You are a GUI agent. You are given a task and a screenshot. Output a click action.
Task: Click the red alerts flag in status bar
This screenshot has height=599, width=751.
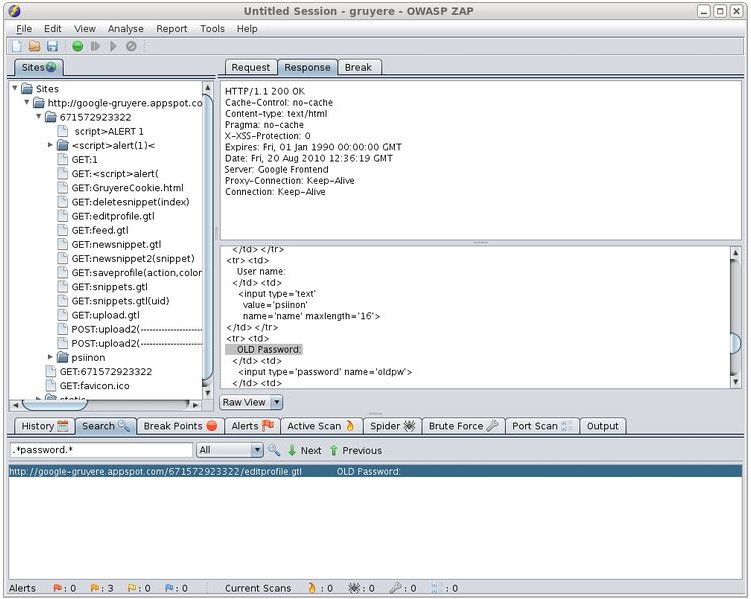pos(58,589)
